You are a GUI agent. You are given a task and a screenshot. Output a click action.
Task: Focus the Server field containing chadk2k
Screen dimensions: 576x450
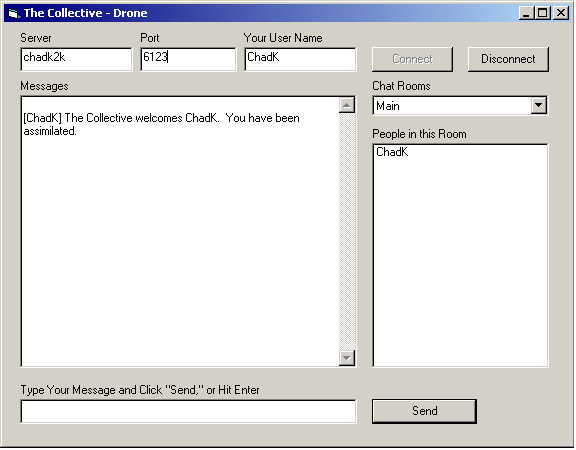click(x=76, y=59)
